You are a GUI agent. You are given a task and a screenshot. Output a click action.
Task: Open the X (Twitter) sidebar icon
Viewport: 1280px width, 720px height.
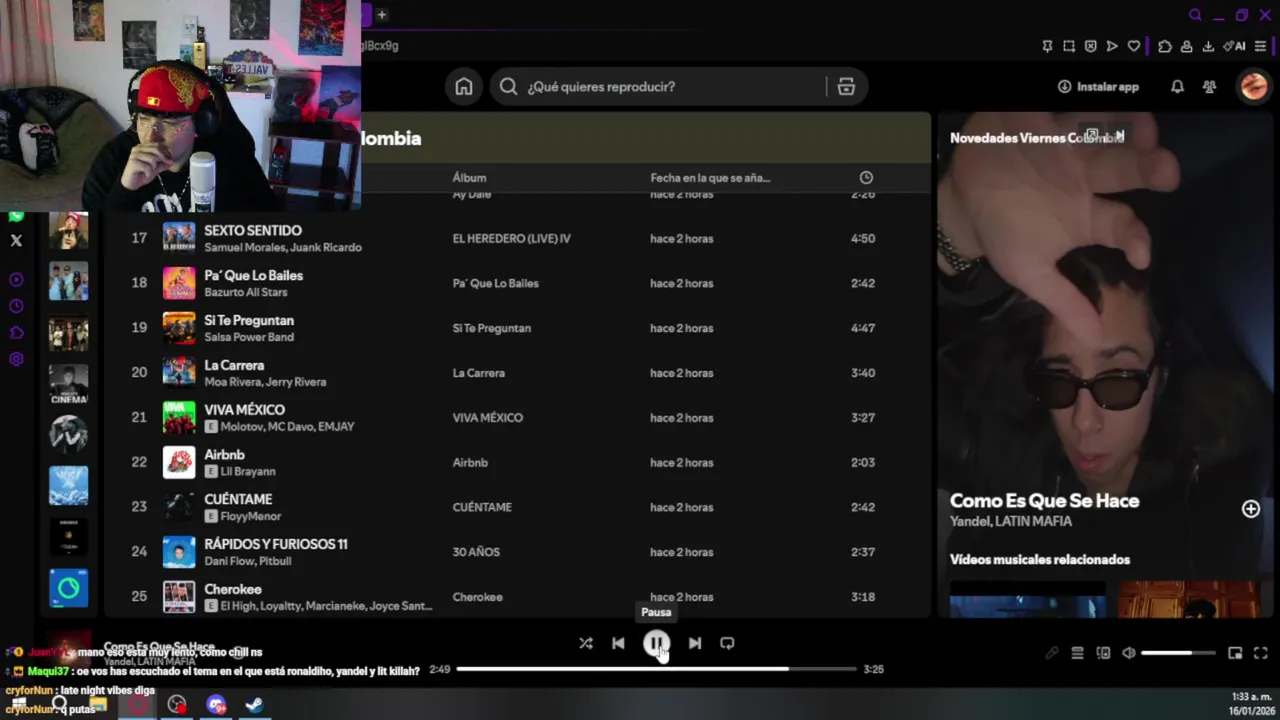pyautogui.click(x=16, y=240)
